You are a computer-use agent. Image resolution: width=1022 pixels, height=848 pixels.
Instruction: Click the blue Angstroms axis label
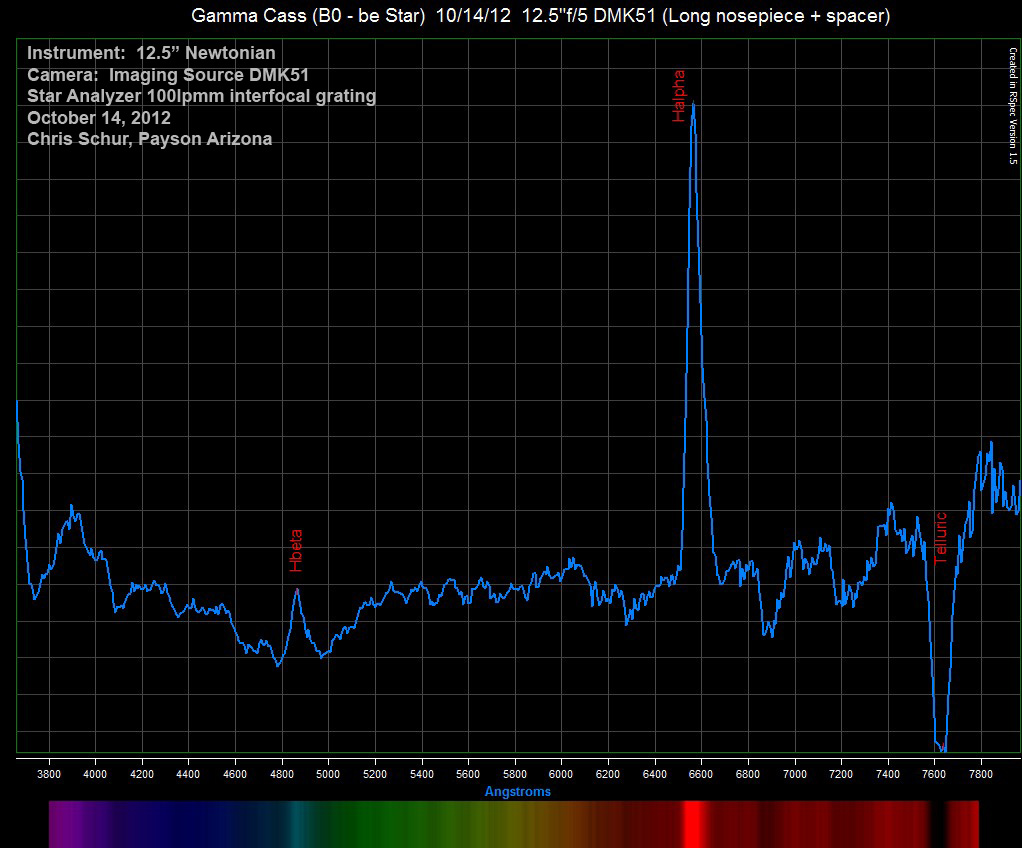pyautogui.click(x=517, y=791)
